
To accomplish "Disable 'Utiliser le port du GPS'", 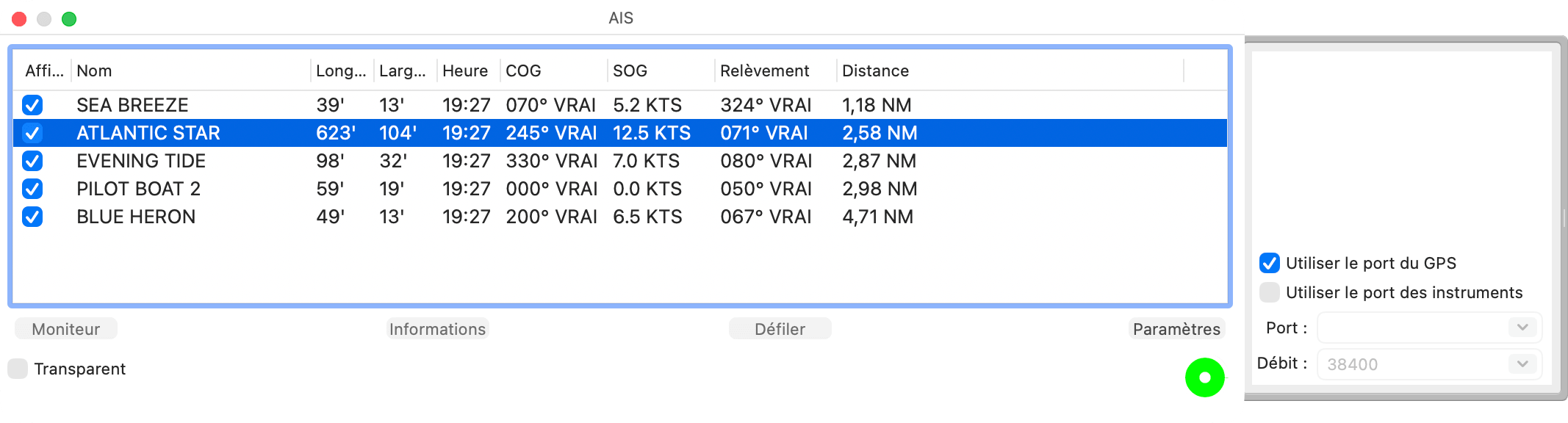I will pos(1270,263).
